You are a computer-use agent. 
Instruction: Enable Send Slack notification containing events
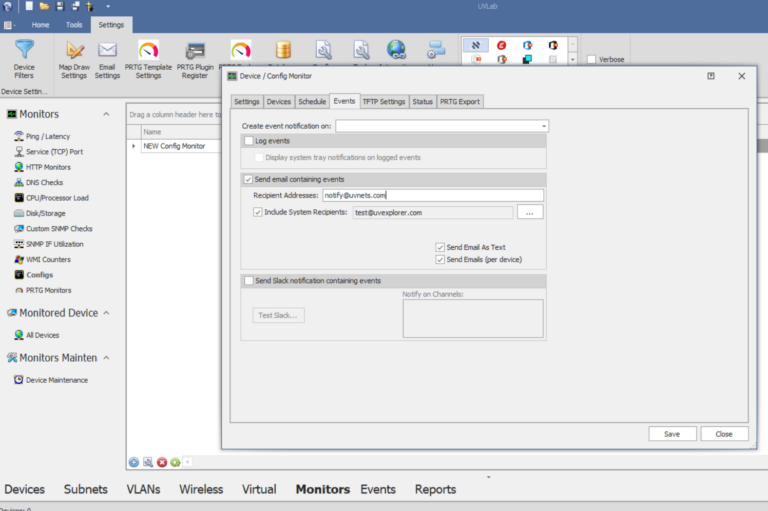[x=249, y=281]
